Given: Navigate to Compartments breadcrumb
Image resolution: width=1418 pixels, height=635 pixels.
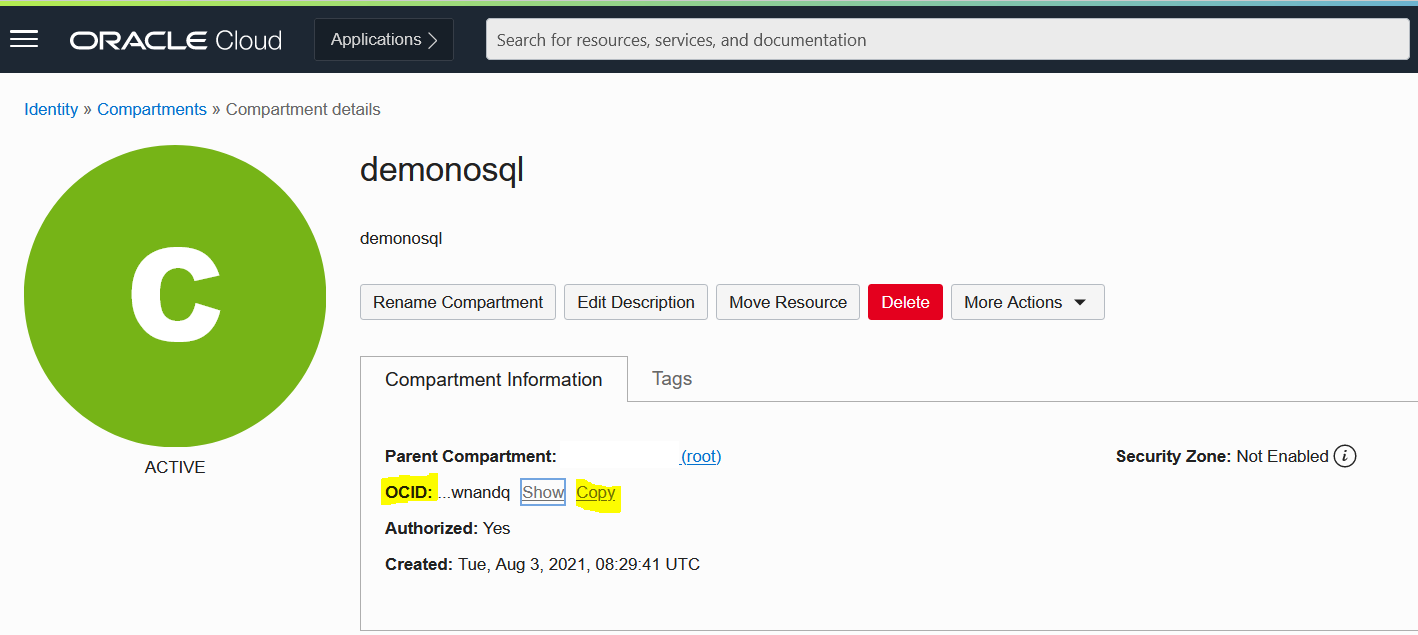Looking at the screenshot, I should [x=152, y=109].
